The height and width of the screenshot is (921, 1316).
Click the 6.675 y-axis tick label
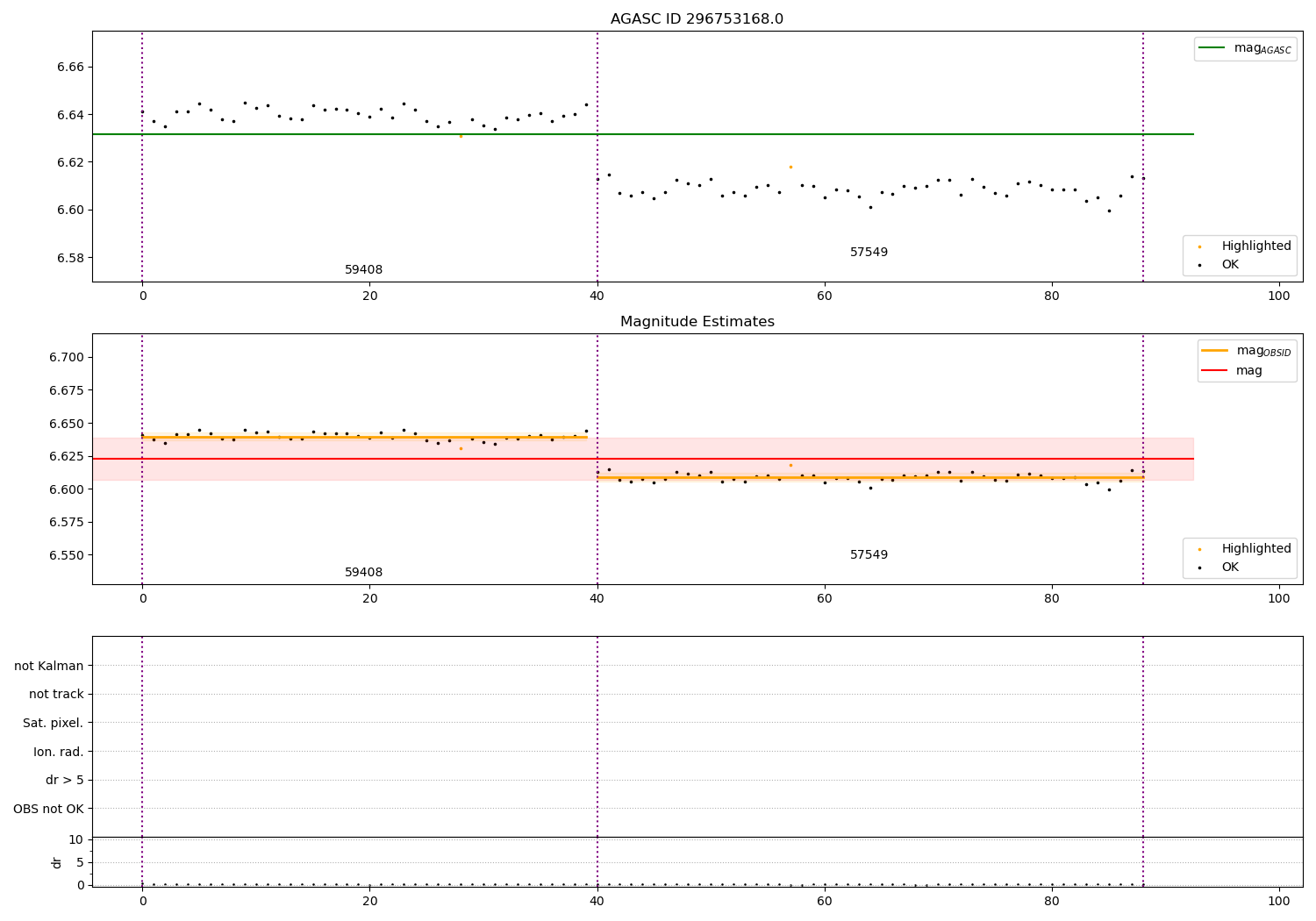point(67,390)
